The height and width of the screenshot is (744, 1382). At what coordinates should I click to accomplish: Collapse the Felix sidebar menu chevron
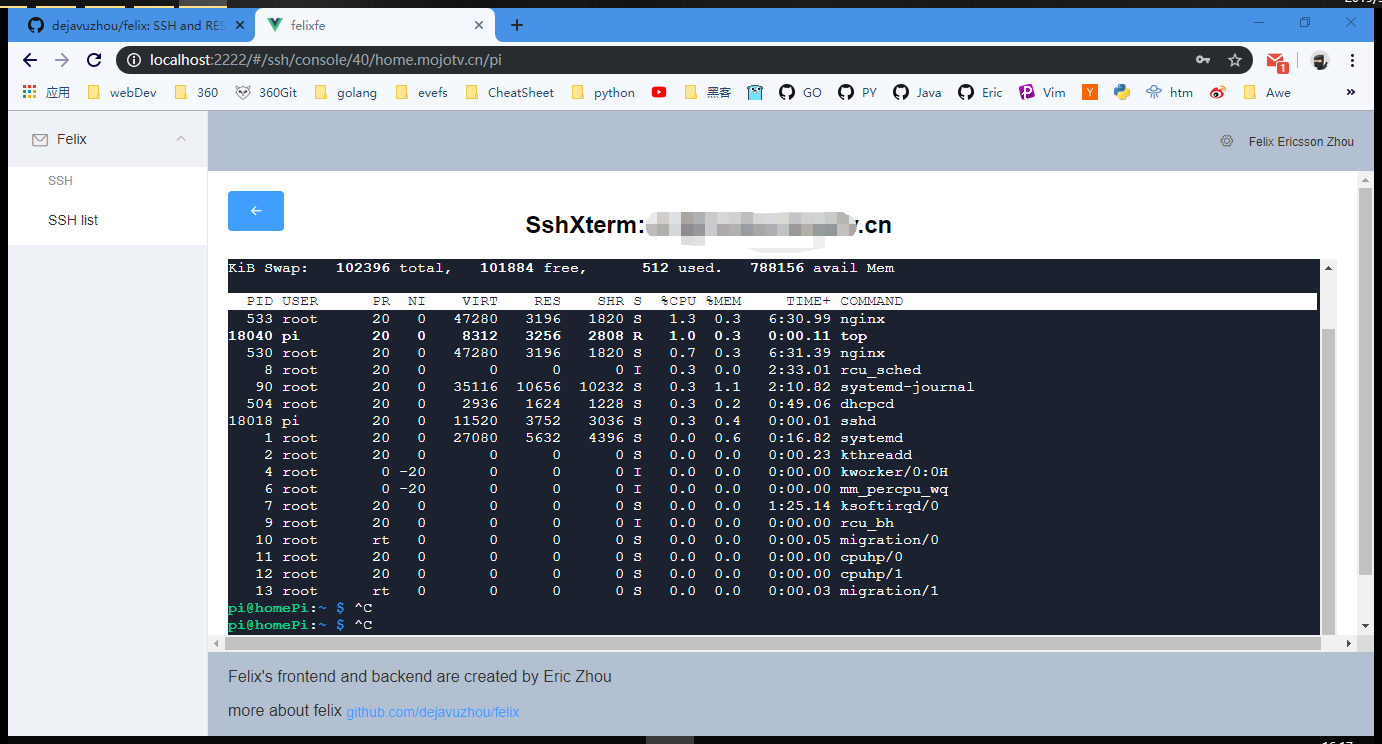click(x=181, y=139)
